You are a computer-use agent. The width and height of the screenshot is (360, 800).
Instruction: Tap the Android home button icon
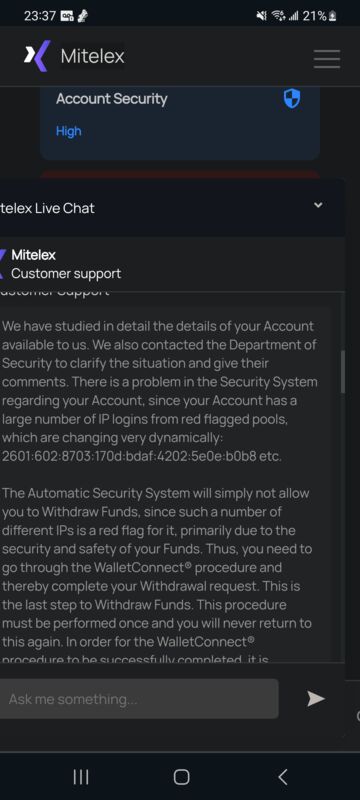181,777
